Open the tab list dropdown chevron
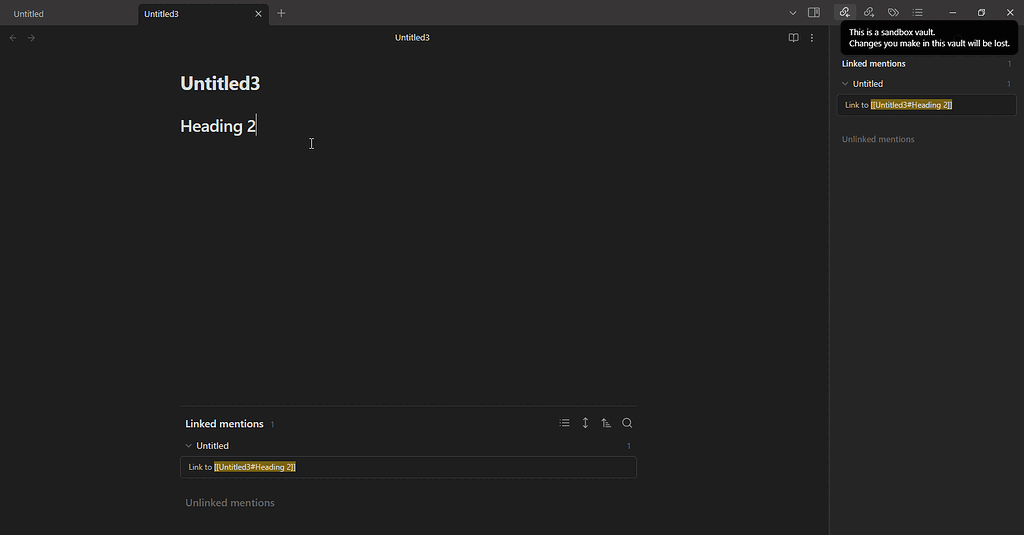This screenshot has height=535, width=1024. 793,13
